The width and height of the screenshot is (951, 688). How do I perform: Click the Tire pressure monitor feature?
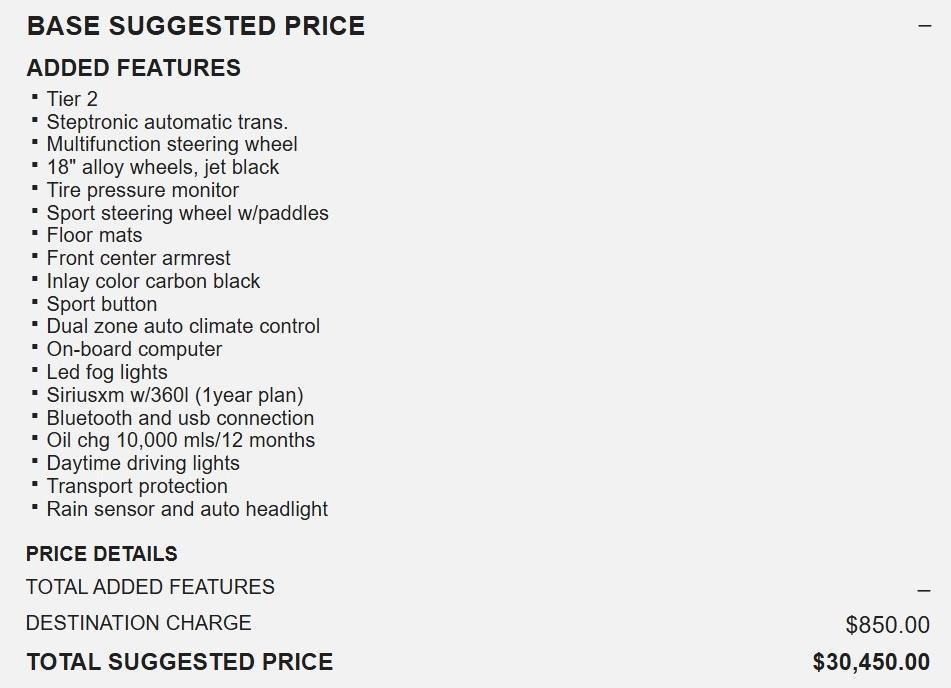coord(143,190)
